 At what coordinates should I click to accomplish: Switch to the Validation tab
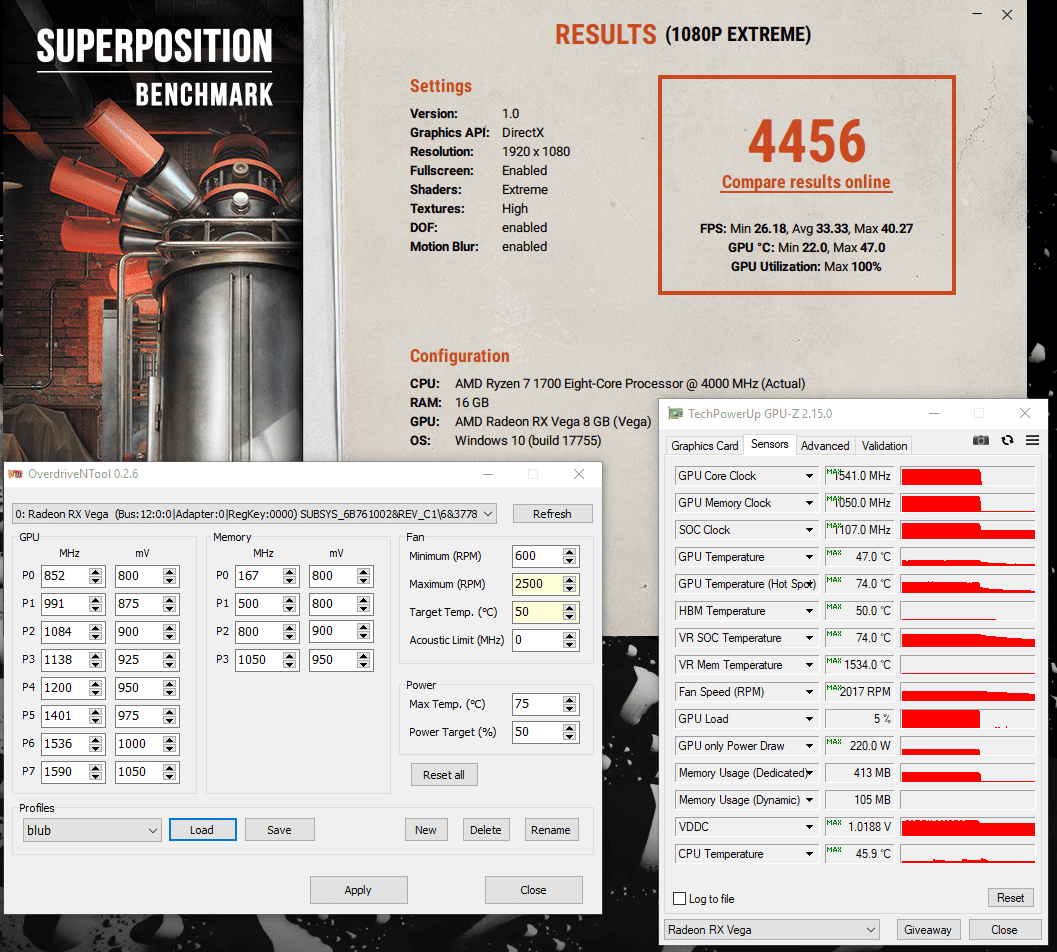pos(884,446)
